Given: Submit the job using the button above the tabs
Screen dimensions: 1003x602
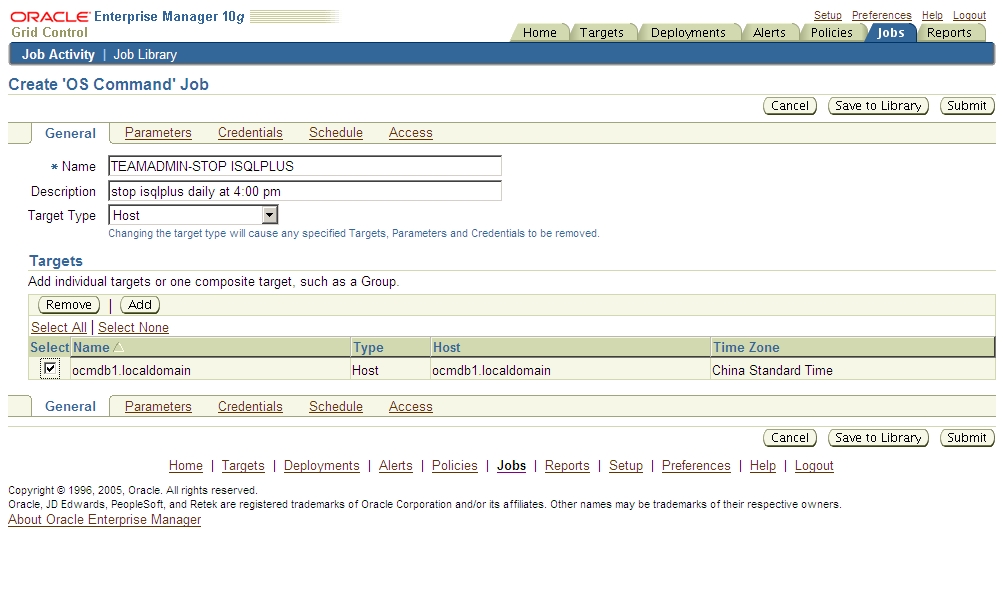Looking at the screenshot, I should 967,106.
